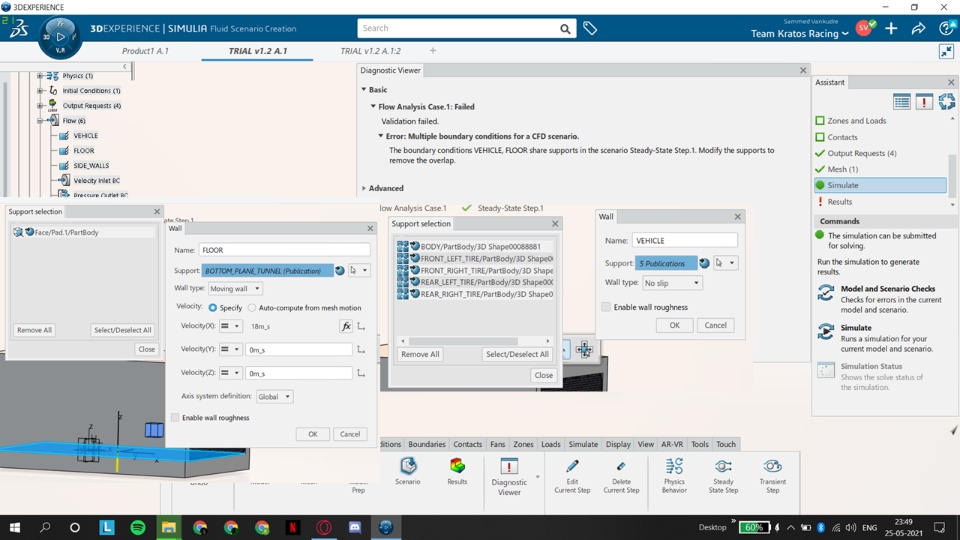This screenshot has height=540, width=960.
Task: Click the Assistant refresh icon
Action: 947,102
